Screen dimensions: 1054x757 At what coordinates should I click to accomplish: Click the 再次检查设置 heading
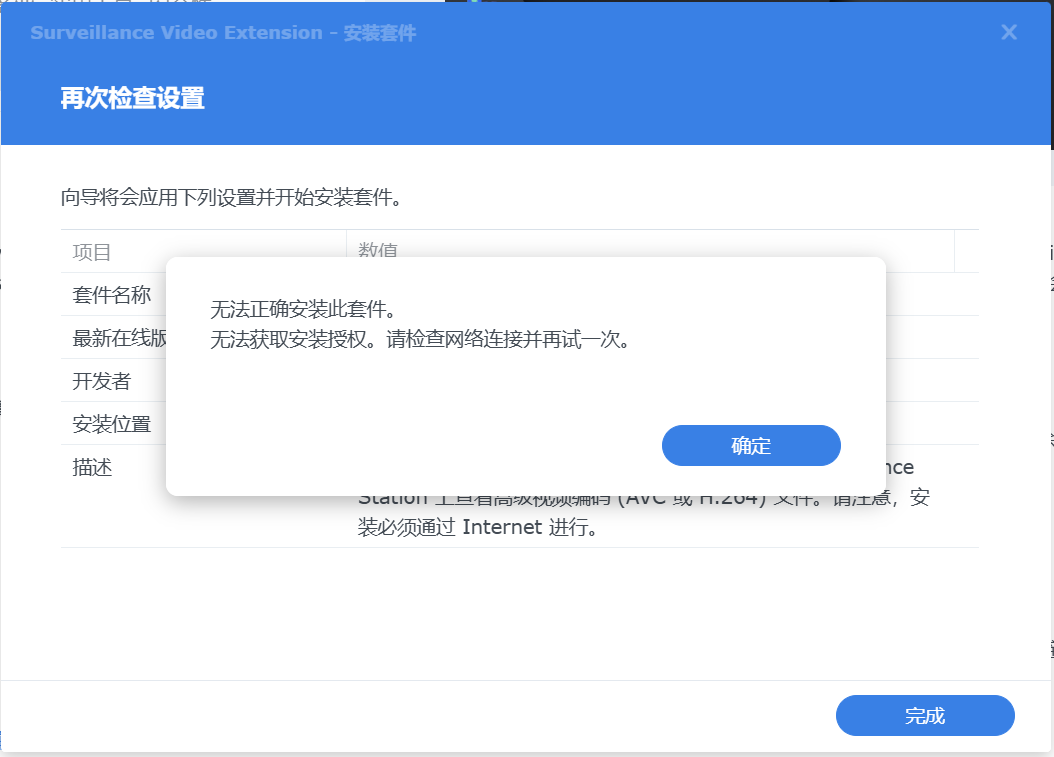pos(132,98)
